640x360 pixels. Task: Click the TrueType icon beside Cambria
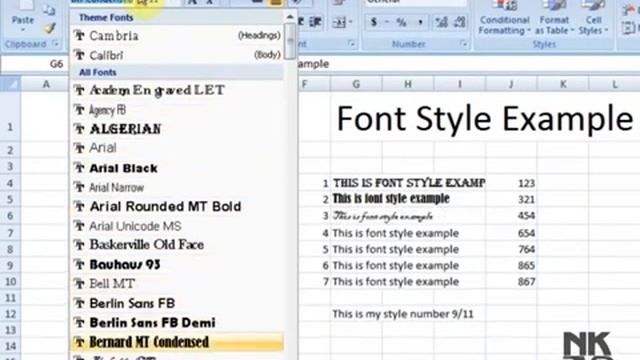pyautogui.click(x=79, y=36)
